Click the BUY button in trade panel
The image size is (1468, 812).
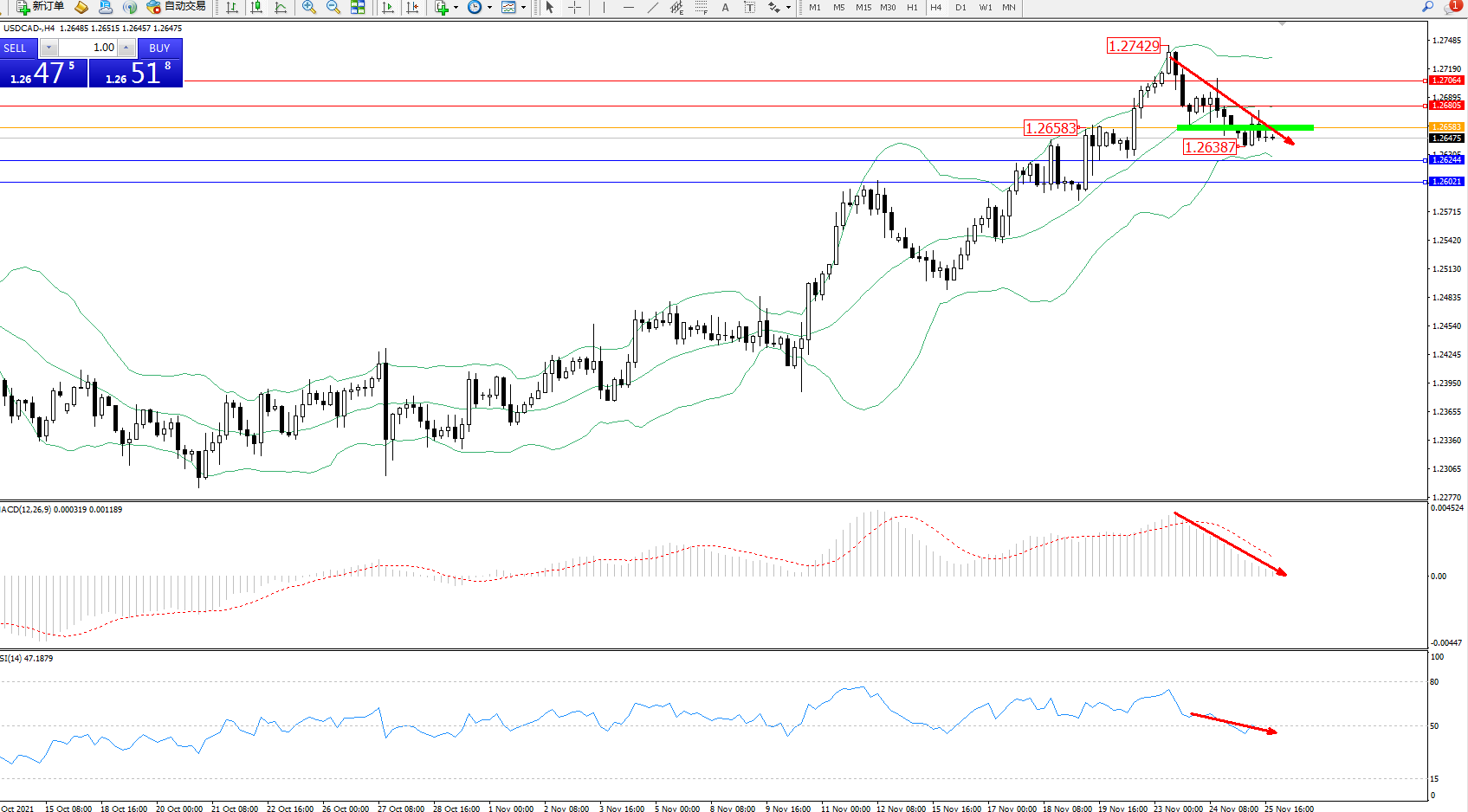tap(159, 48)
